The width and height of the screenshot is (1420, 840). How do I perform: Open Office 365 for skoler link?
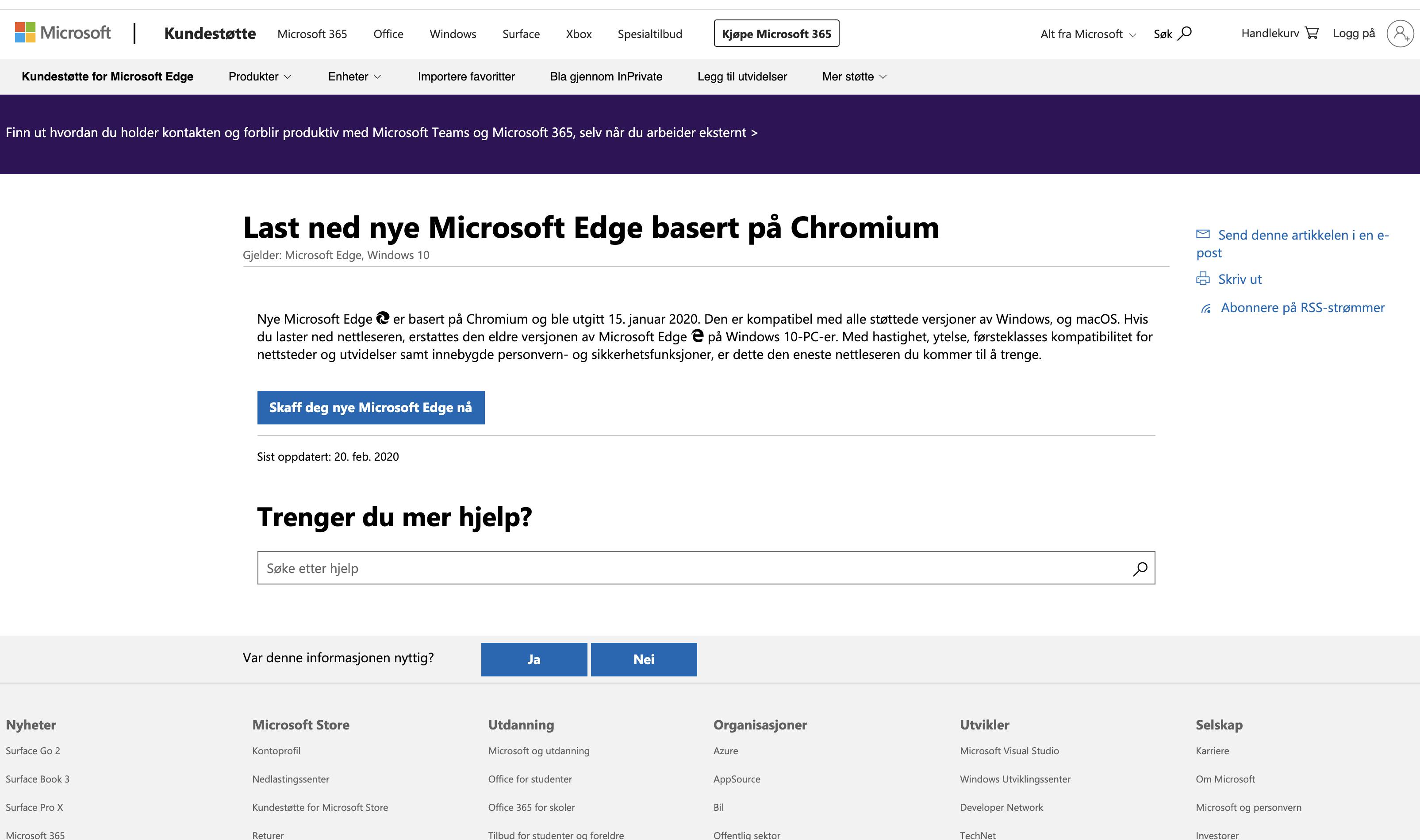531,807
